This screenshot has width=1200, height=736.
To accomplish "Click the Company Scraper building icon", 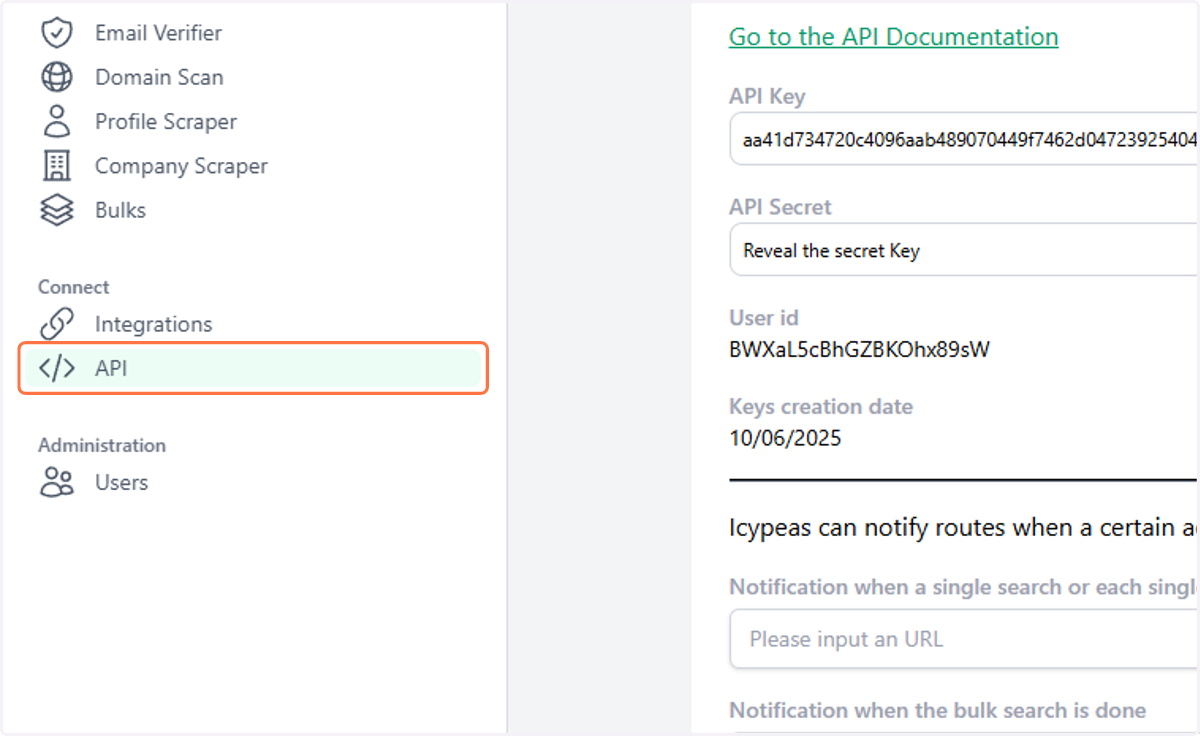I will pos(56,166).
